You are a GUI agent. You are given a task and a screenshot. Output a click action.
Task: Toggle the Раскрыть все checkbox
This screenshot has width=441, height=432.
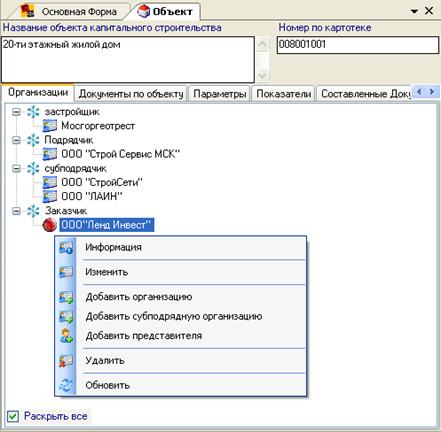(x=13, y=416)
